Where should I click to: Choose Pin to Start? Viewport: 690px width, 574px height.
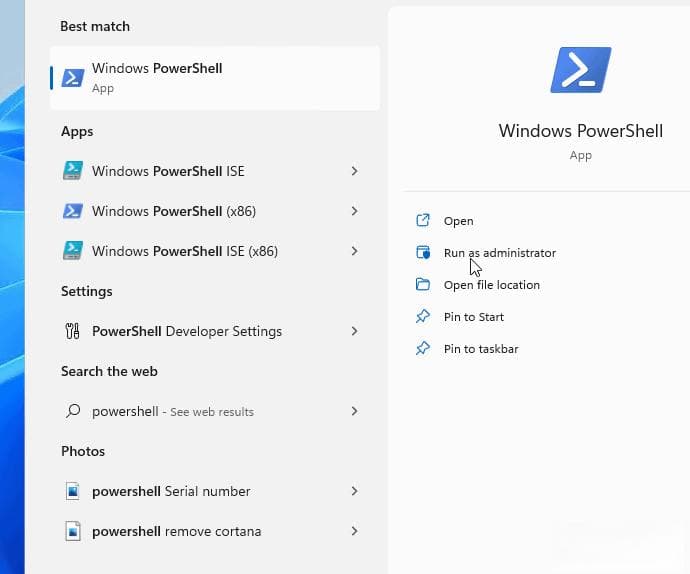coord(473,317)
